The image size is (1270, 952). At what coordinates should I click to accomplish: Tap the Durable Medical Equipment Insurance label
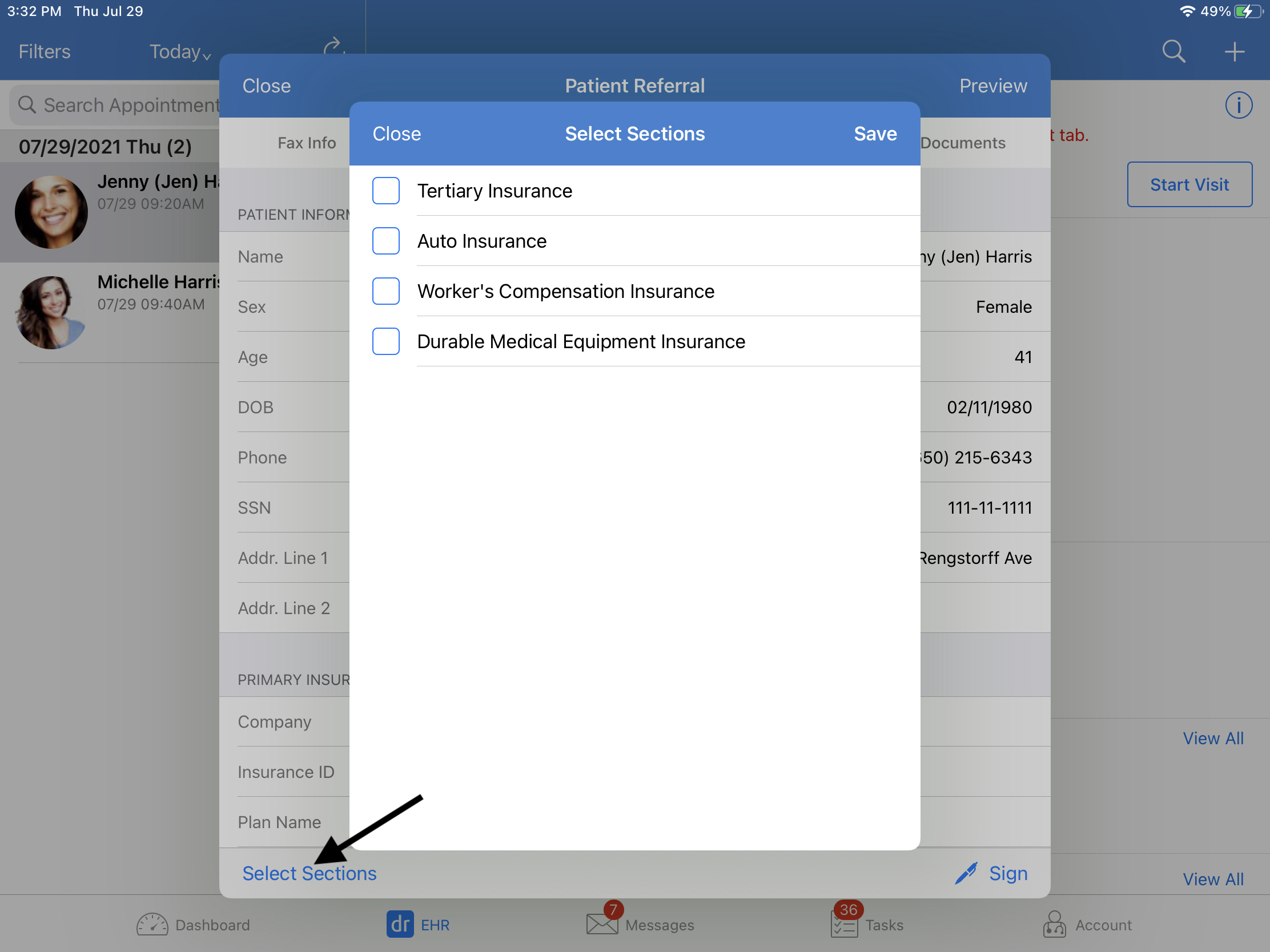pos(581,341)
